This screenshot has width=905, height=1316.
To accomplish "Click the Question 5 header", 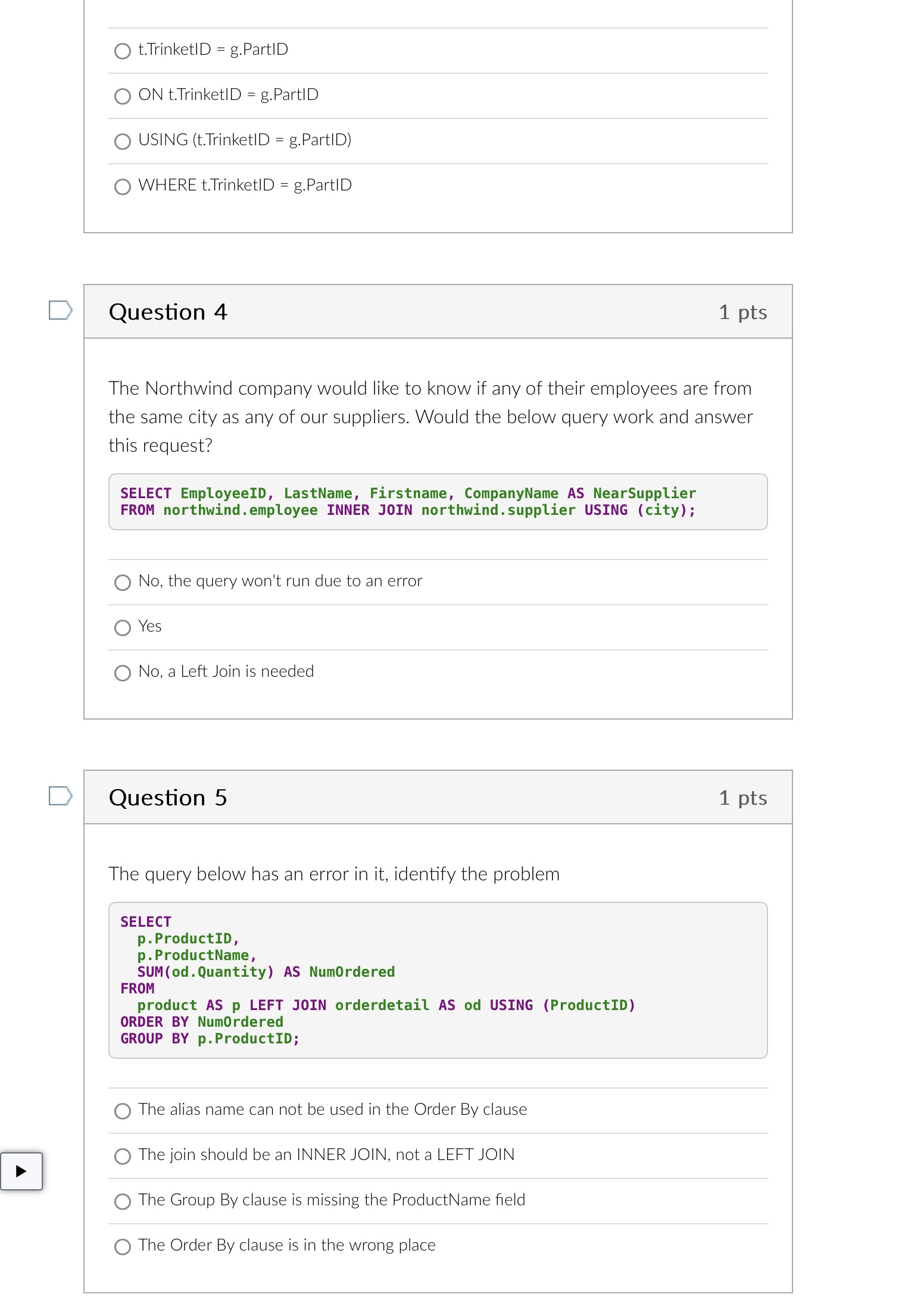I will [x=168, y=797].
